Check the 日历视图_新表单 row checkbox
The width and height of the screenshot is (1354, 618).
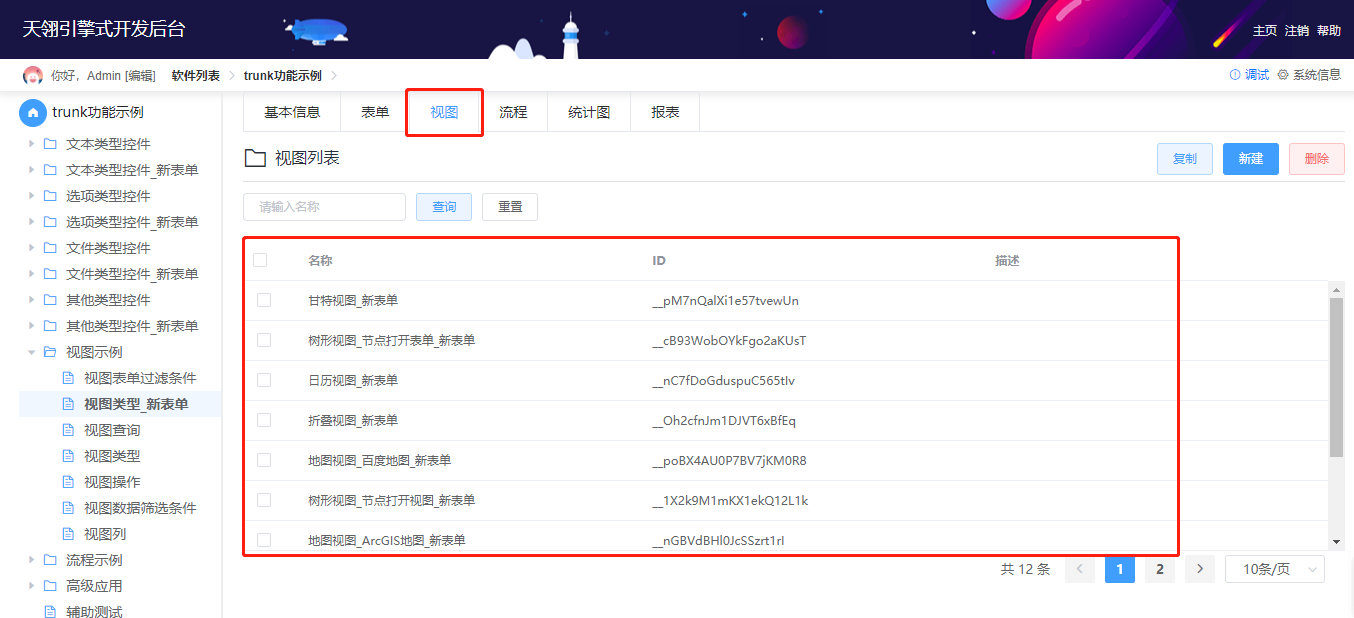[x=264, y=380]
